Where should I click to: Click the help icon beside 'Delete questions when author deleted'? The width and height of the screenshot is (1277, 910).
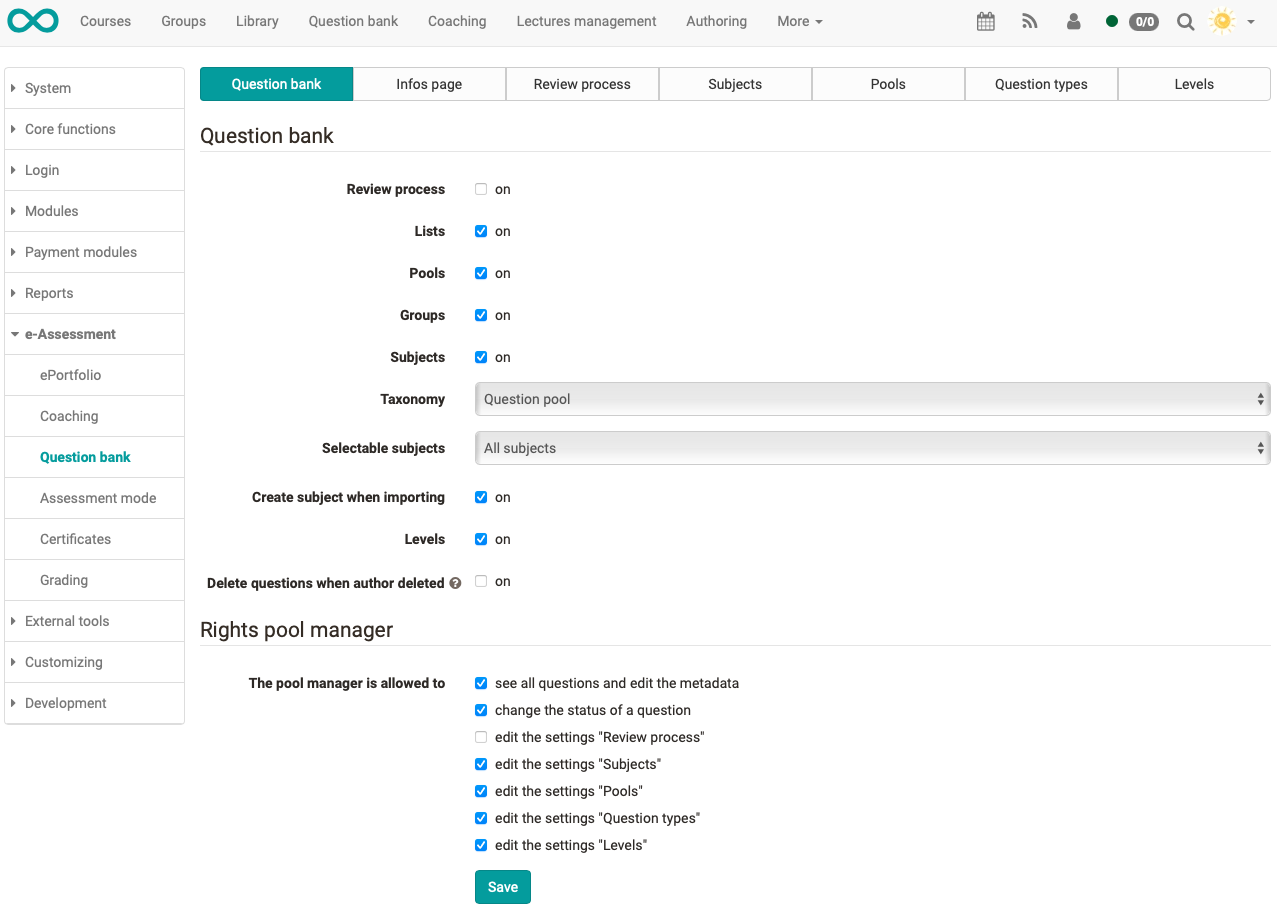coord(455,583)
